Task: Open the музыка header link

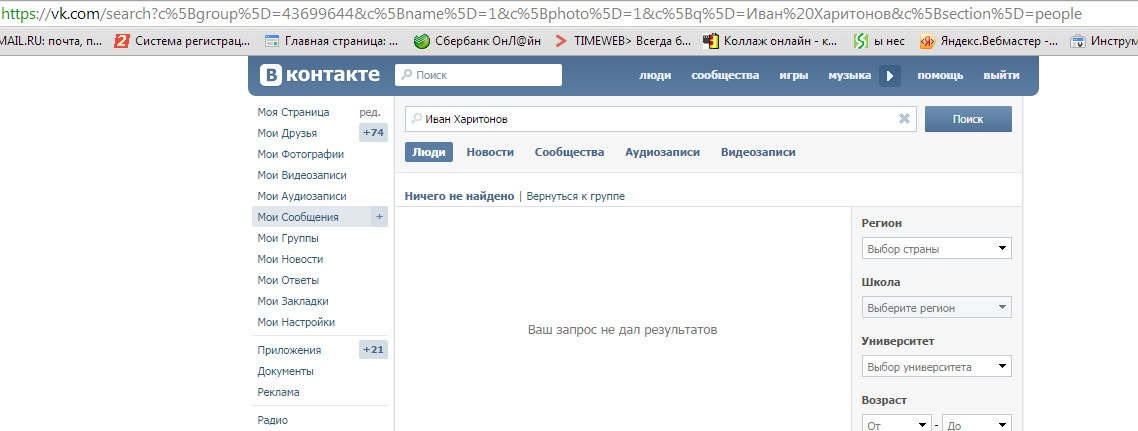Action: tap(850, 75)
